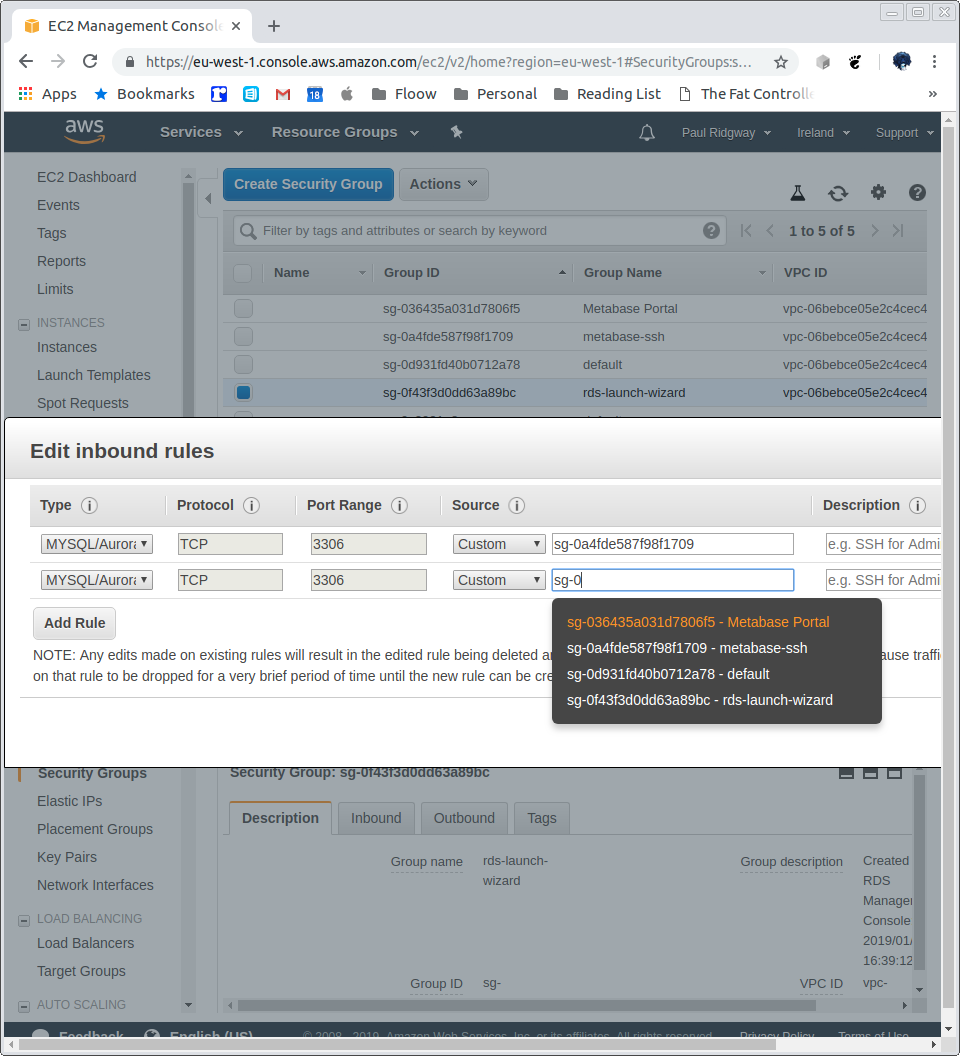The image size is (960, 1056).
Task: Open the first rule's Type dropdown
Action: click(x=96, y=543)
